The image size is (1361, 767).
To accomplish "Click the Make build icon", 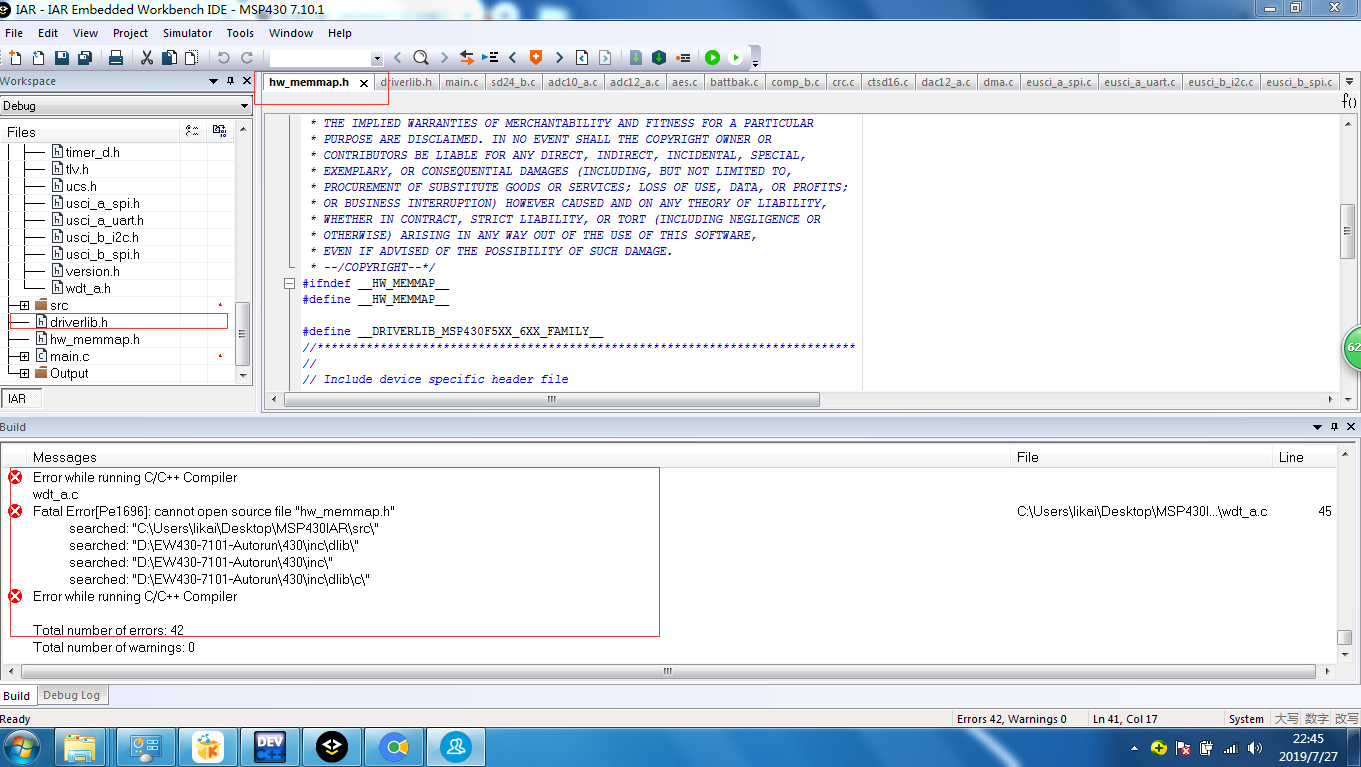I will pyautogui.click(x=659, y=58).
